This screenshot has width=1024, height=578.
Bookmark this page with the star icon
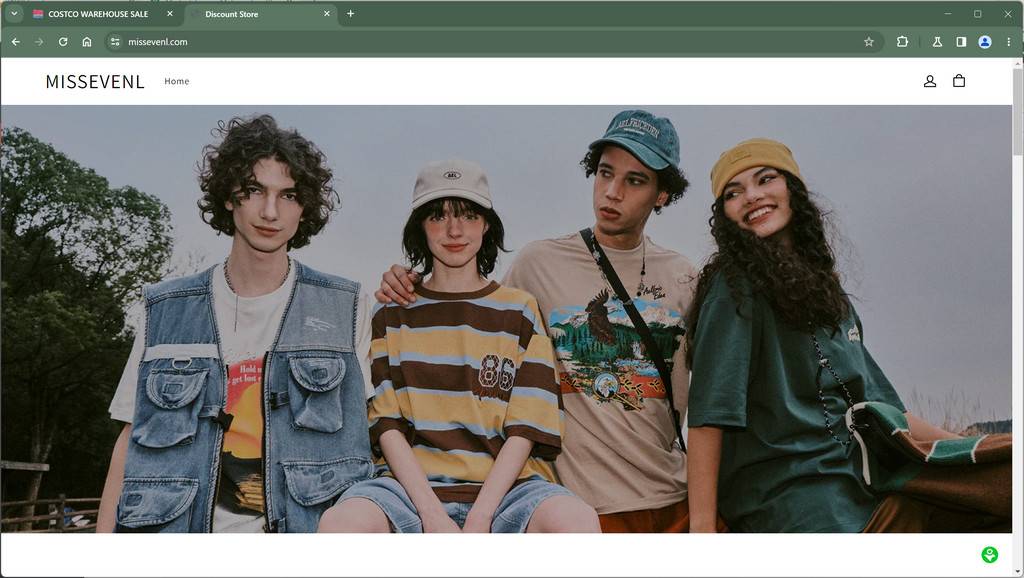[868, 42]
